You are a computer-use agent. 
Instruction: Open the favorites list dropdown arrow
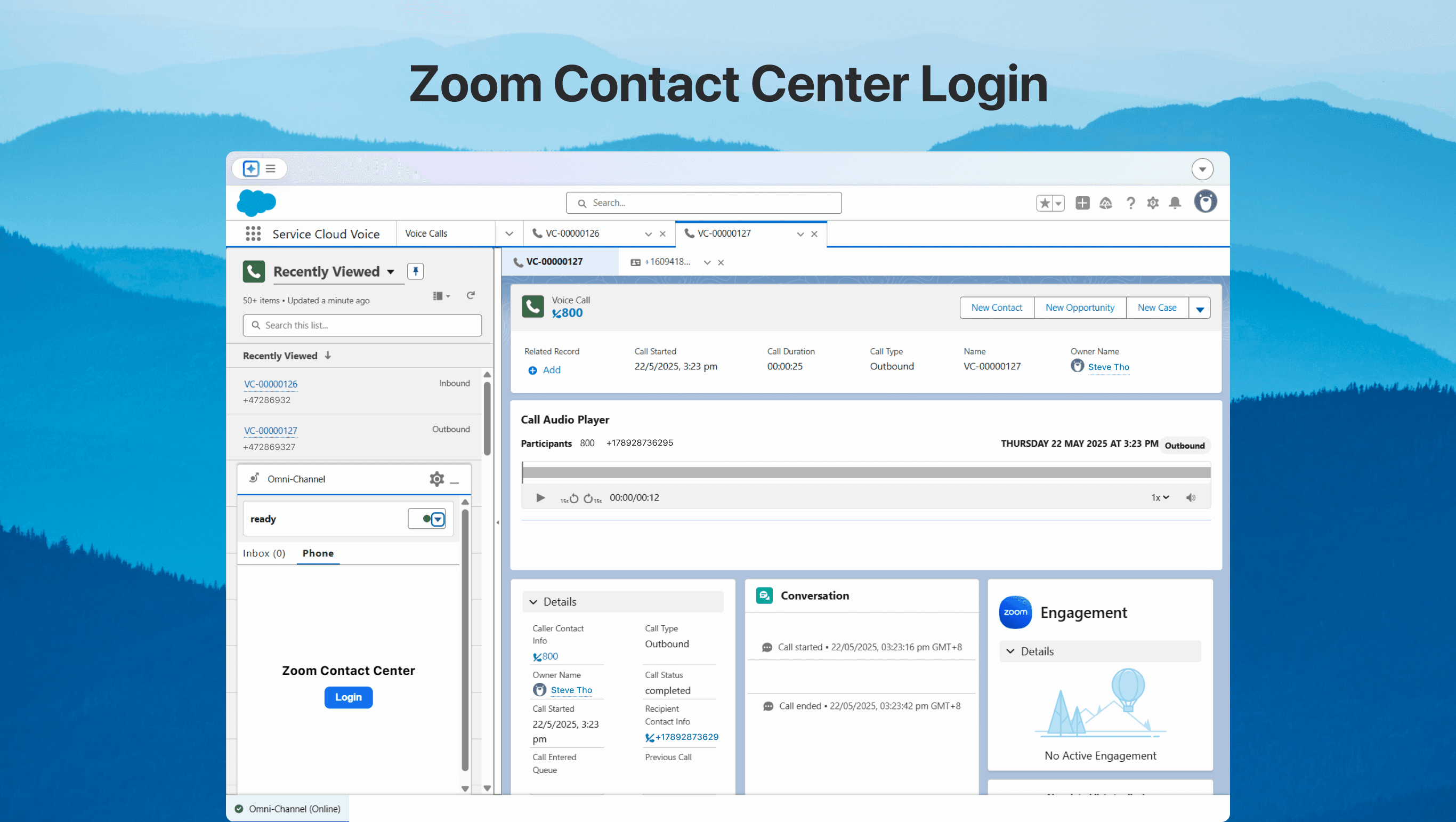pos(1058,203)
